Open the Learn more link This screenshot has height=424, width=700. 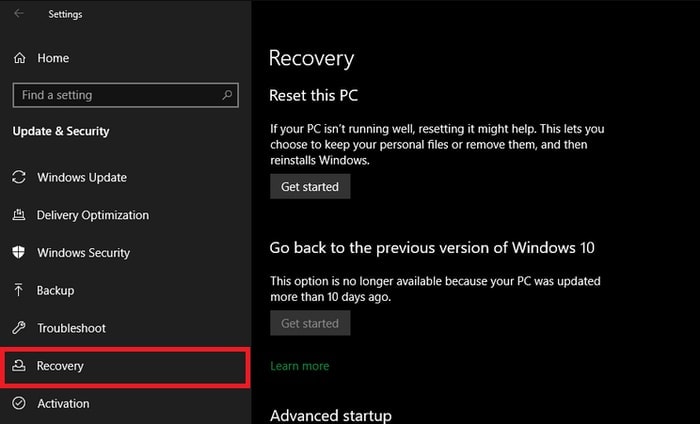click(300, 366)
